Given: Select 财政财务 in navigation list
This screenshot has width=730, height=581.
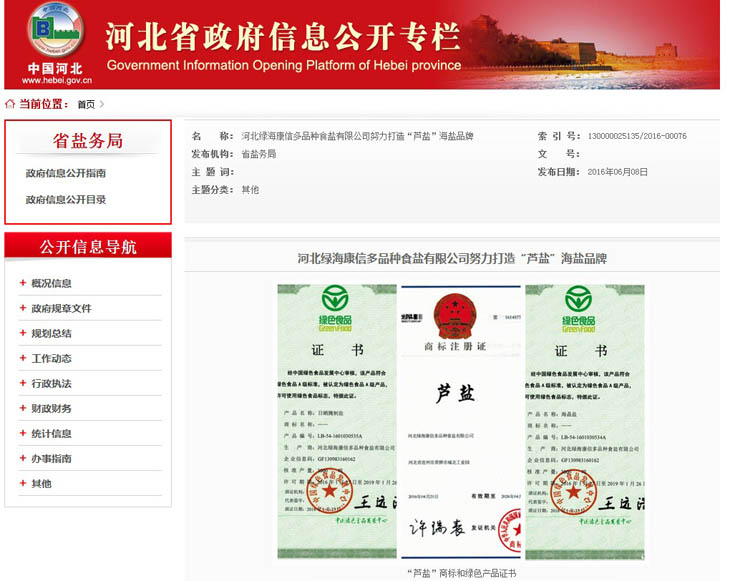Looking at the screenshot, I should (51, 409).
